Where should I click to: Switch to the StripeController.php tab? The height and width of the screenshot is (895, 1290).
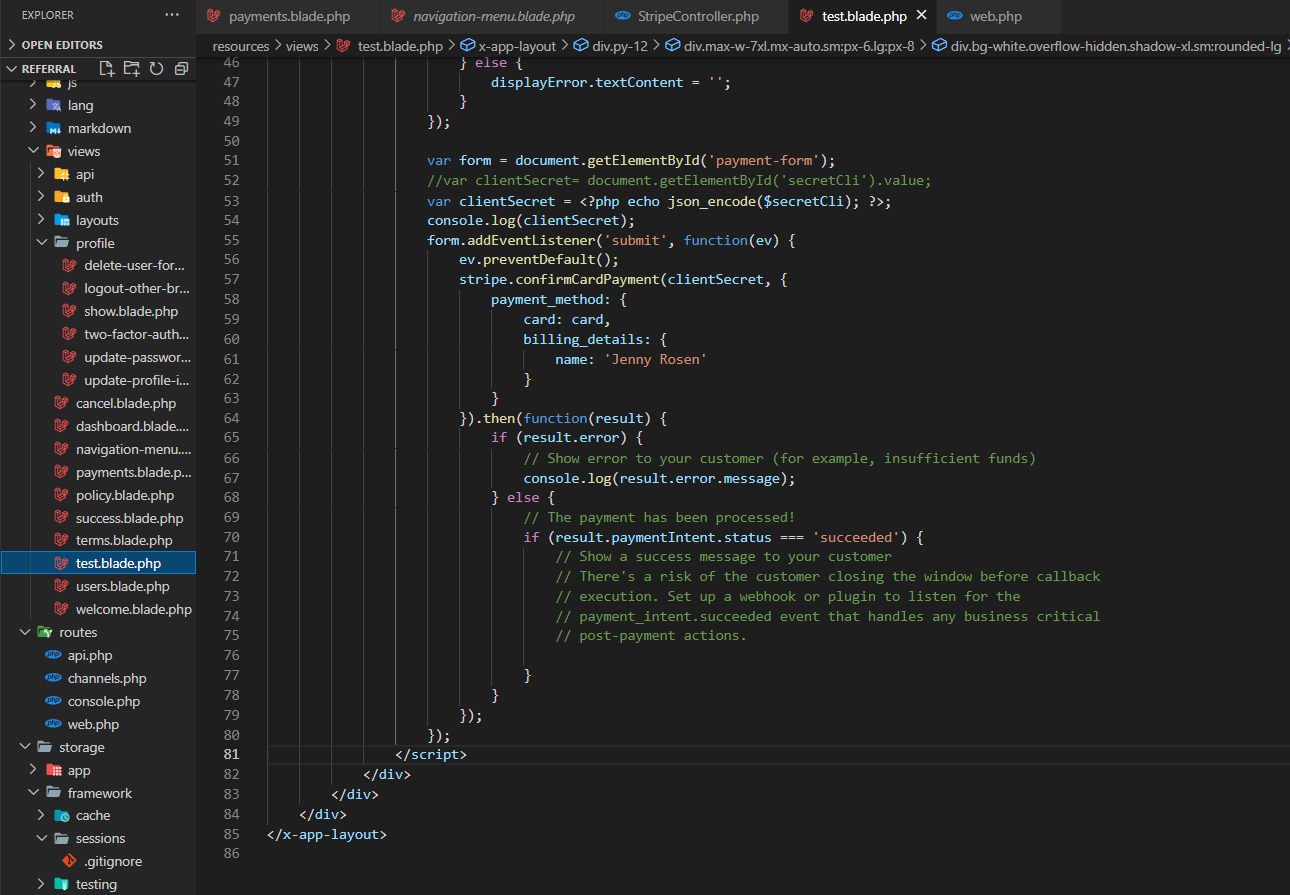[x=697, y=16]
